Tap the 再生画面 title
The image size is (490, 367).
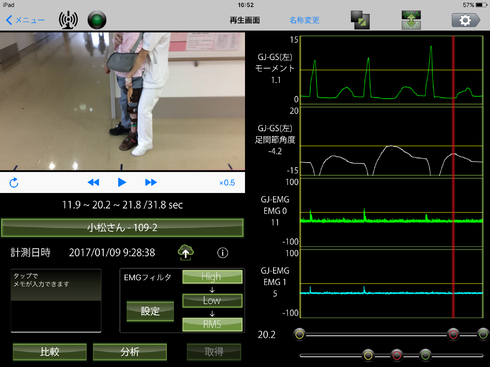click(245, 20)
